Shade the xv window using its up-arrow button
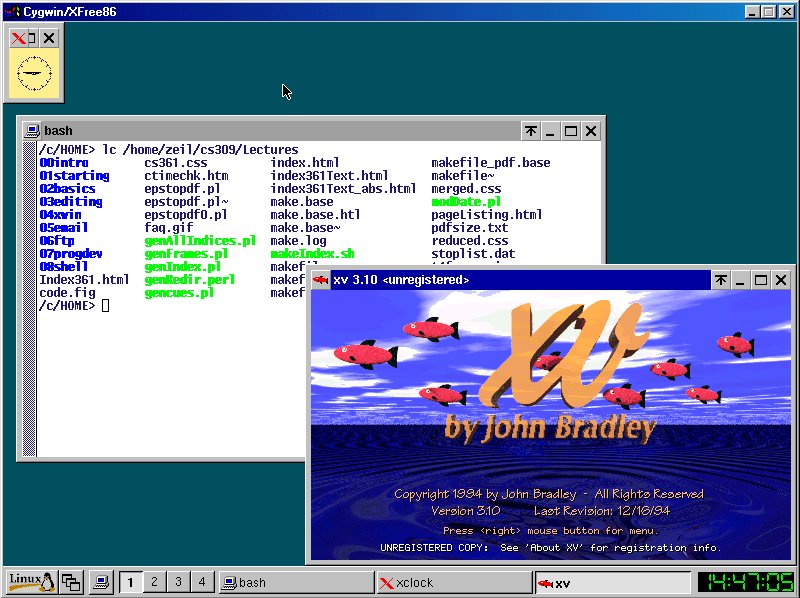Image resolution: width=800 pixels, height=598 pixels. 721,281
